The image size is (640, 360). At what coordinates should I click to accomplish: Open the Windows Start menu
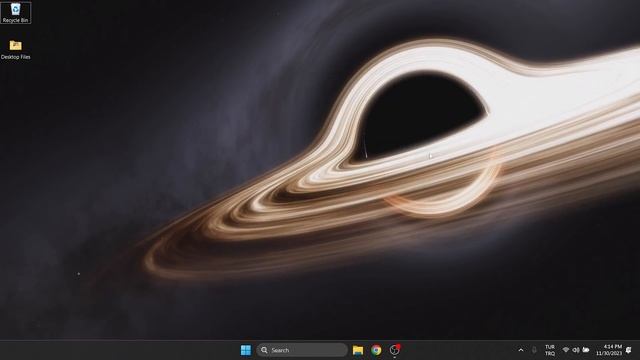246,350
